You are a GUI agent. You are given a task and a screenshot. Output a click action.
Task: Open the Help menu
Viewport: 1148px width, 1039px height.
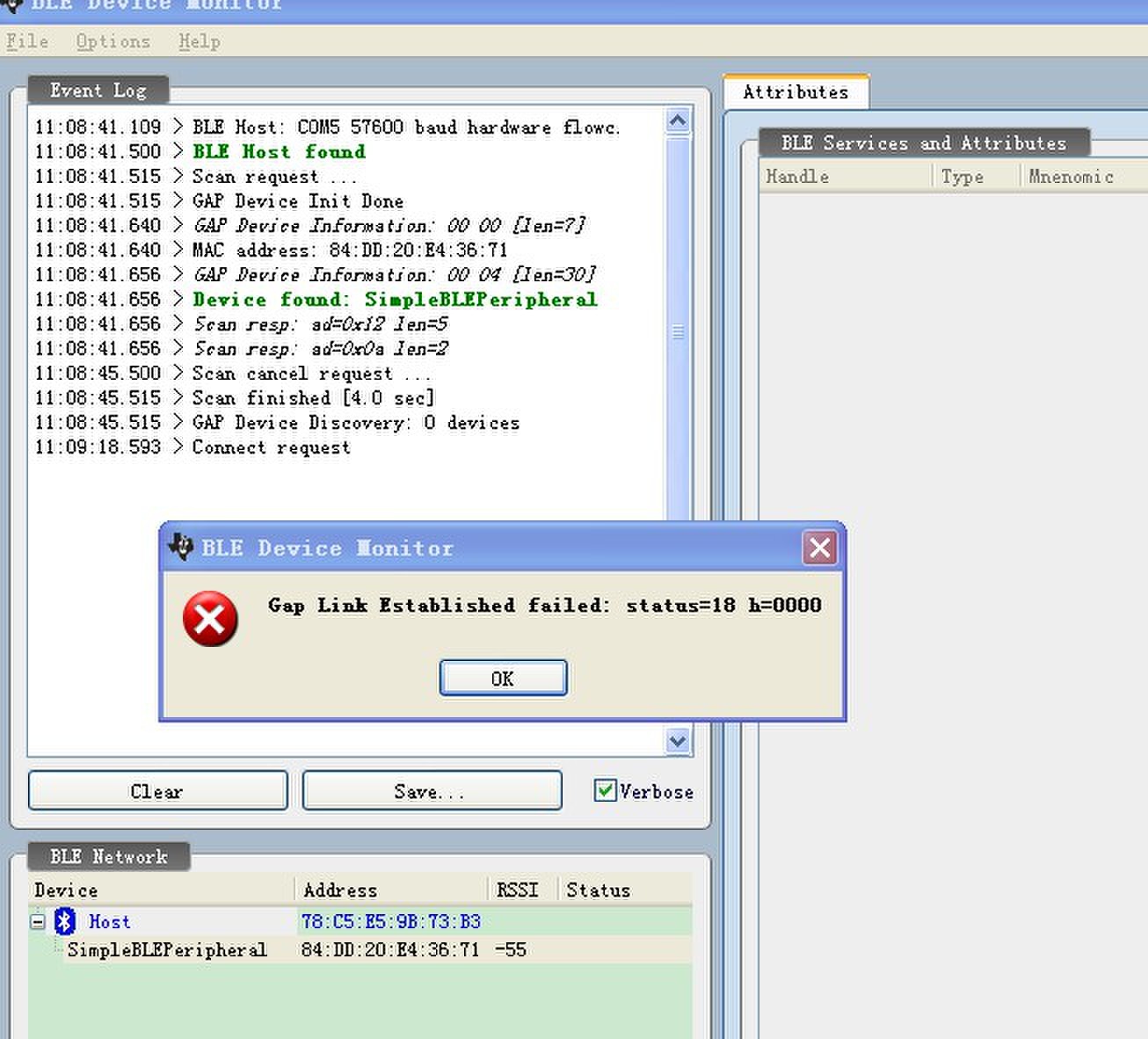pyautogui.click(x=200, y=41)
